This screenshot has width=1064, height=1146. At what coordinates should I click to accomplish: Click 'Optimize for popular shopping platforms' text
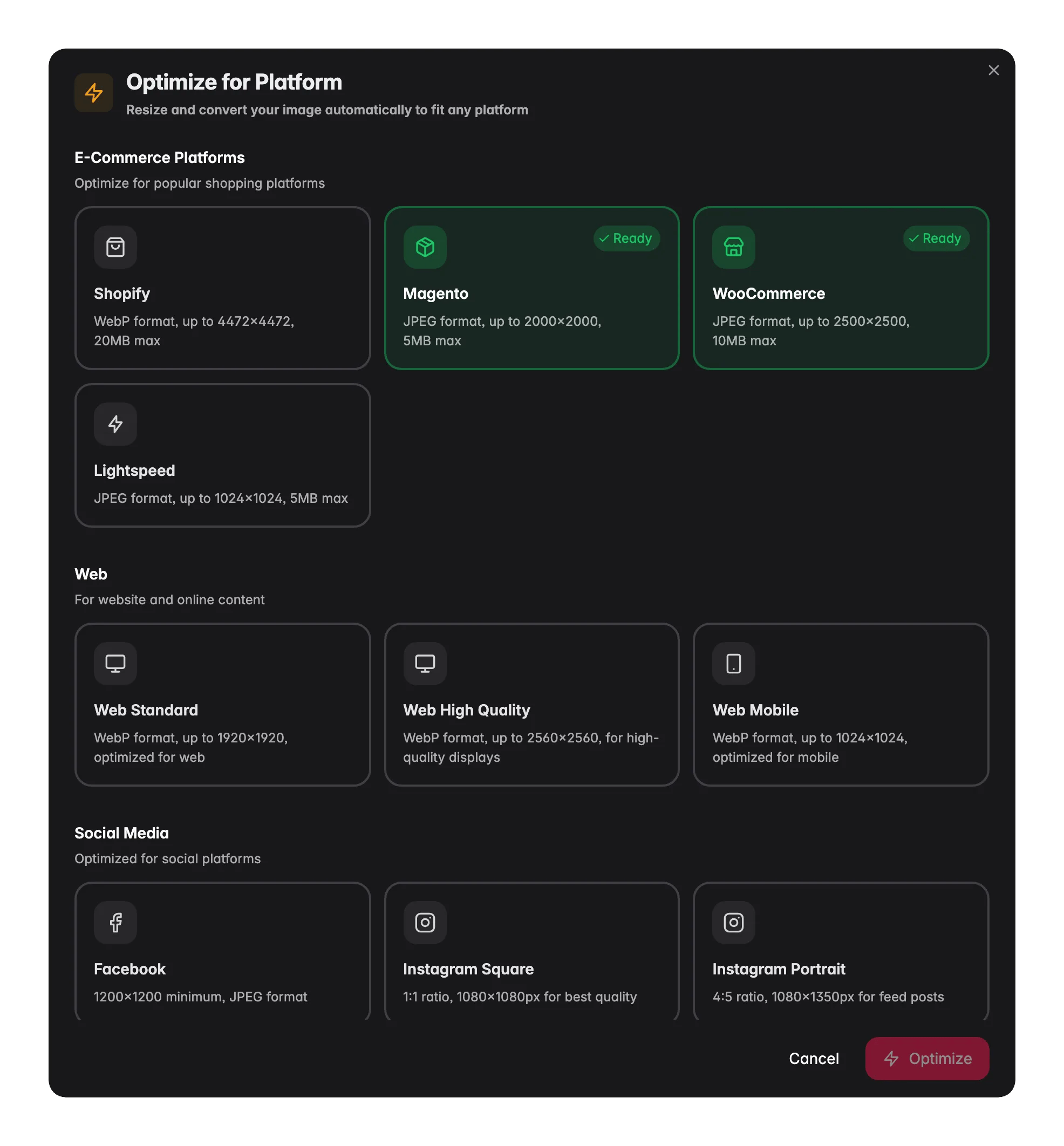tap(200, 183)
